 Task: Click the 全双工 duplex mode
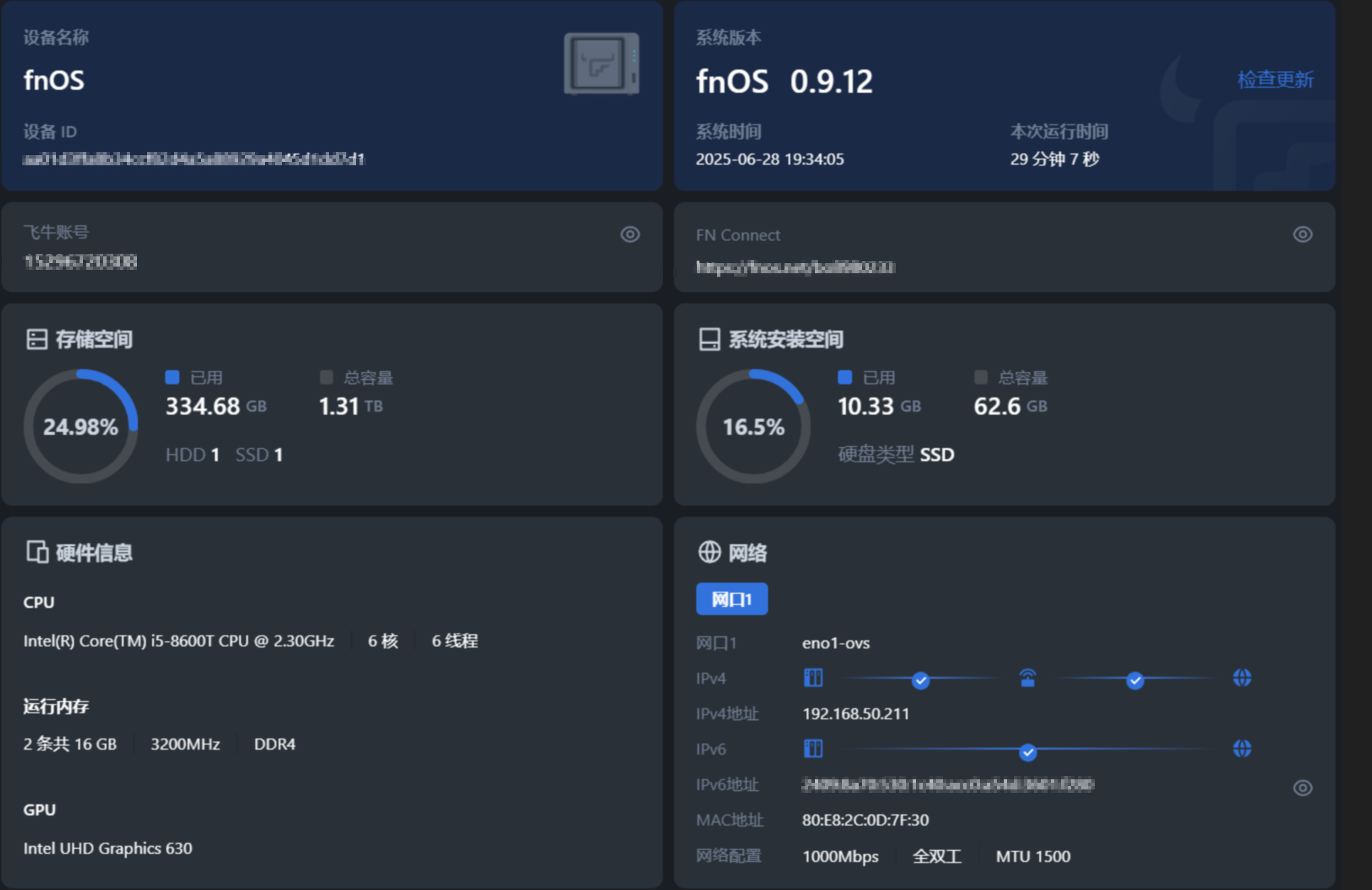click(x=937, y=856)
